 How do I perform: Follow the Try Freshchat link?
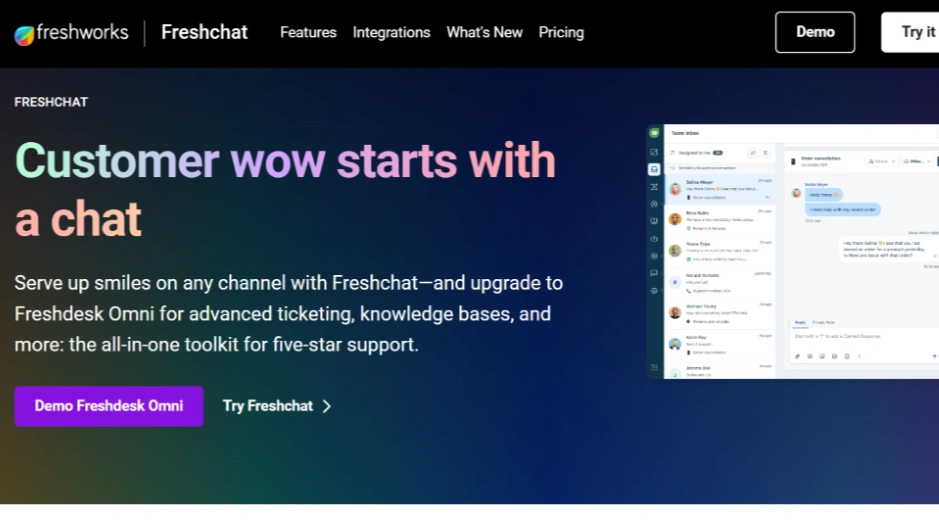[x=277, y=406]
